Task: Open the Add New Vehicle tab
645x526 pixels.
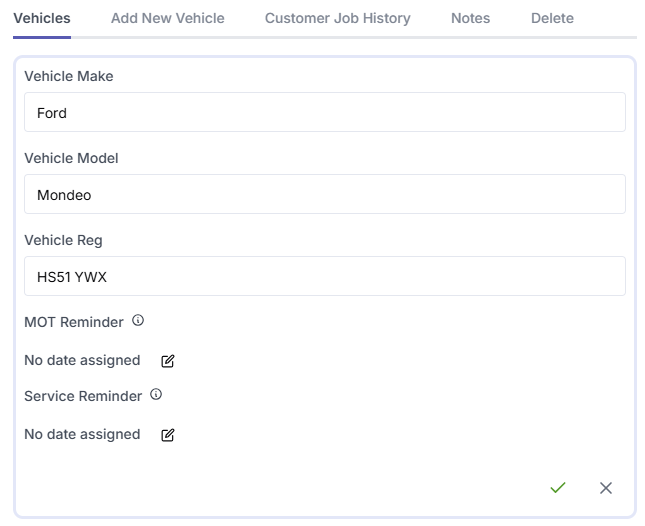Action: [x=168, y=18]
